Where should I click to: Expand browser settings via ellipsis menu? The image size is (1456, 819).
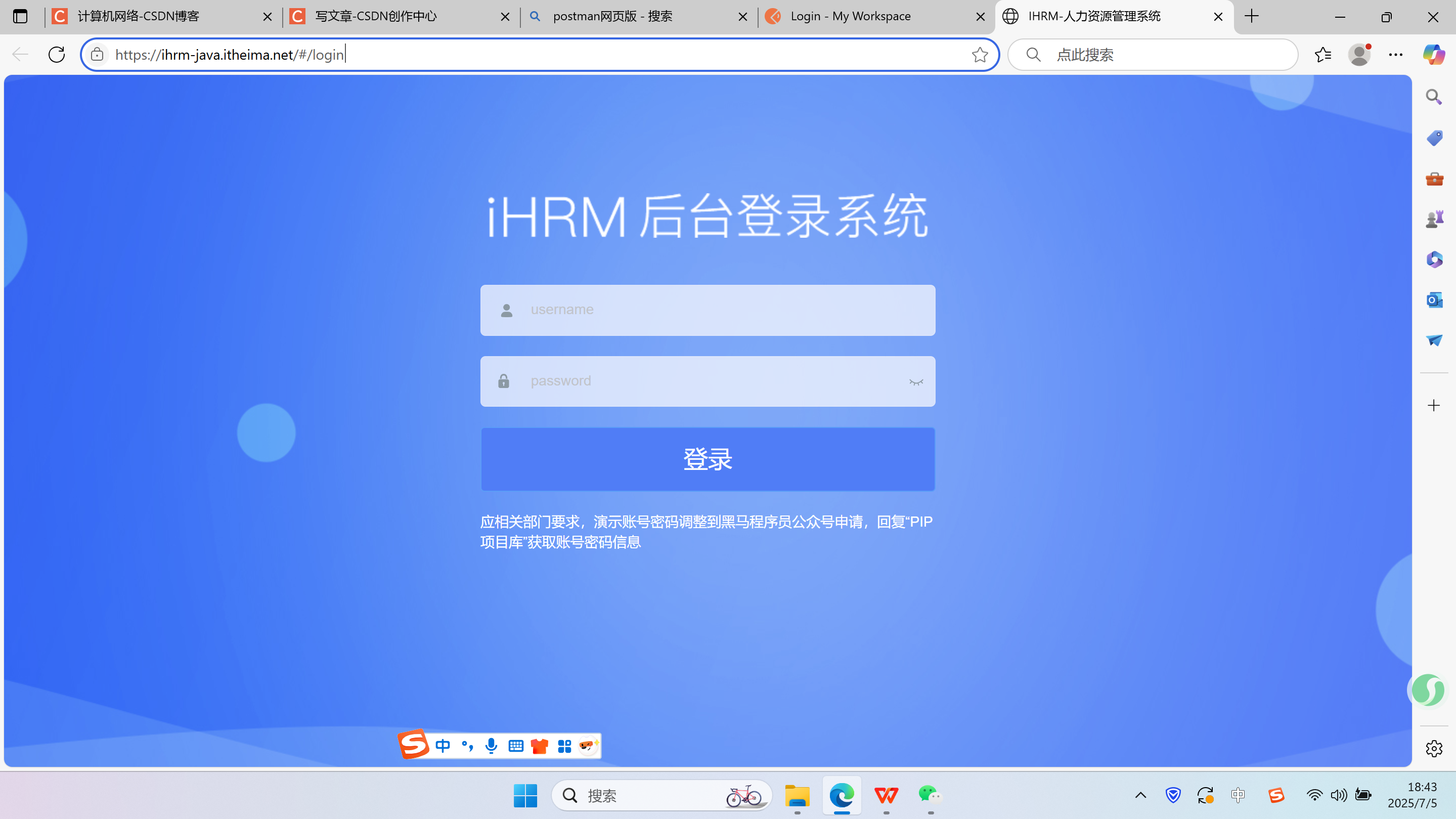1396,54
